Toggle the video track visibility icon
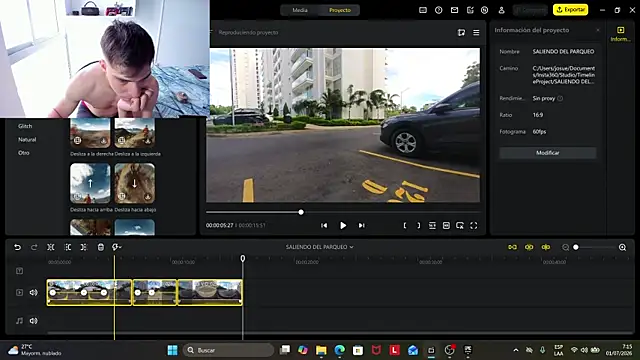This screenshot has height=360, width=640. tap(19, 292)
